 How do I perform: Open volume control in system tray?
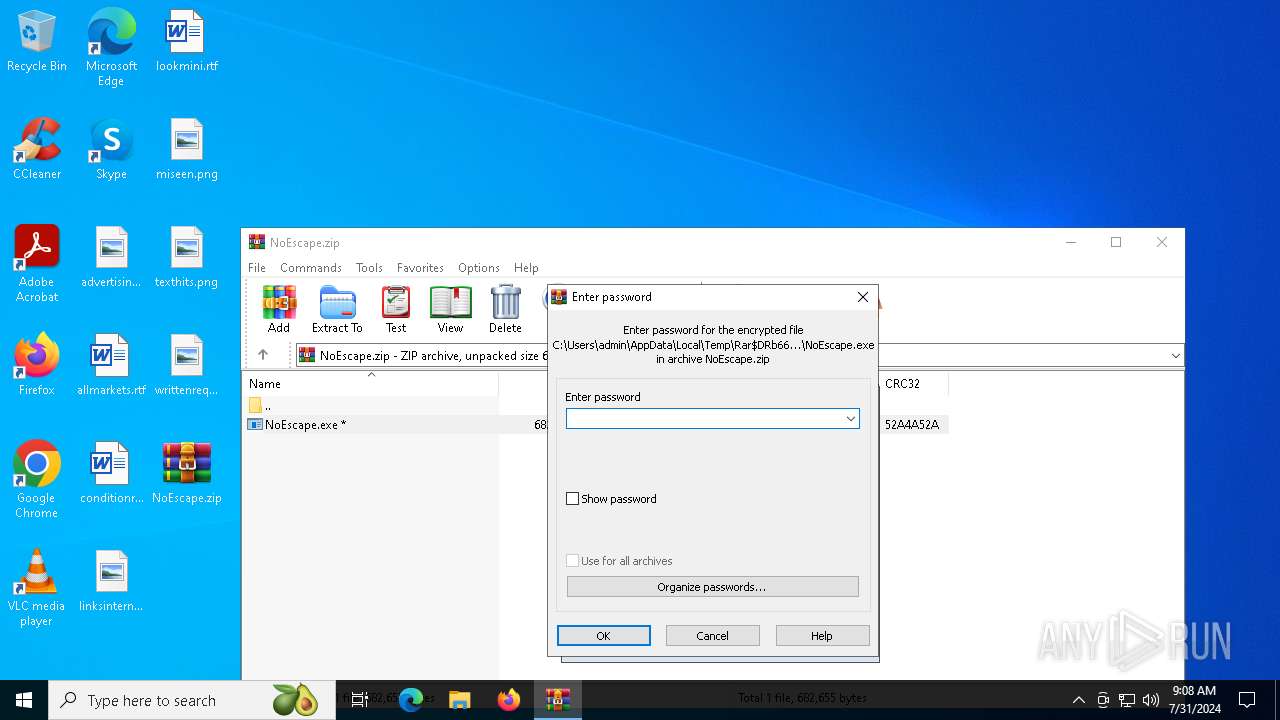pos(1151,700)
